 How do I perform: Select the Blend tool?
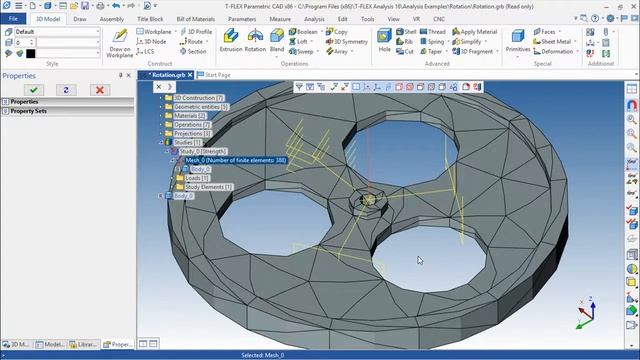point(277,40)
